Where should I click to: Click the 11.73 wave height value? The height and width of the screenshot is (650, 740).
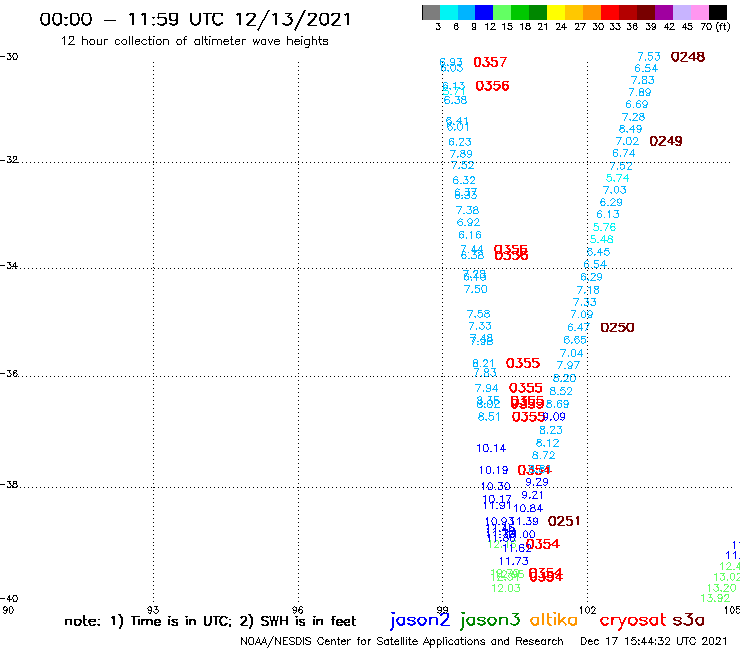pyautogui.click(x=514, y=561)
